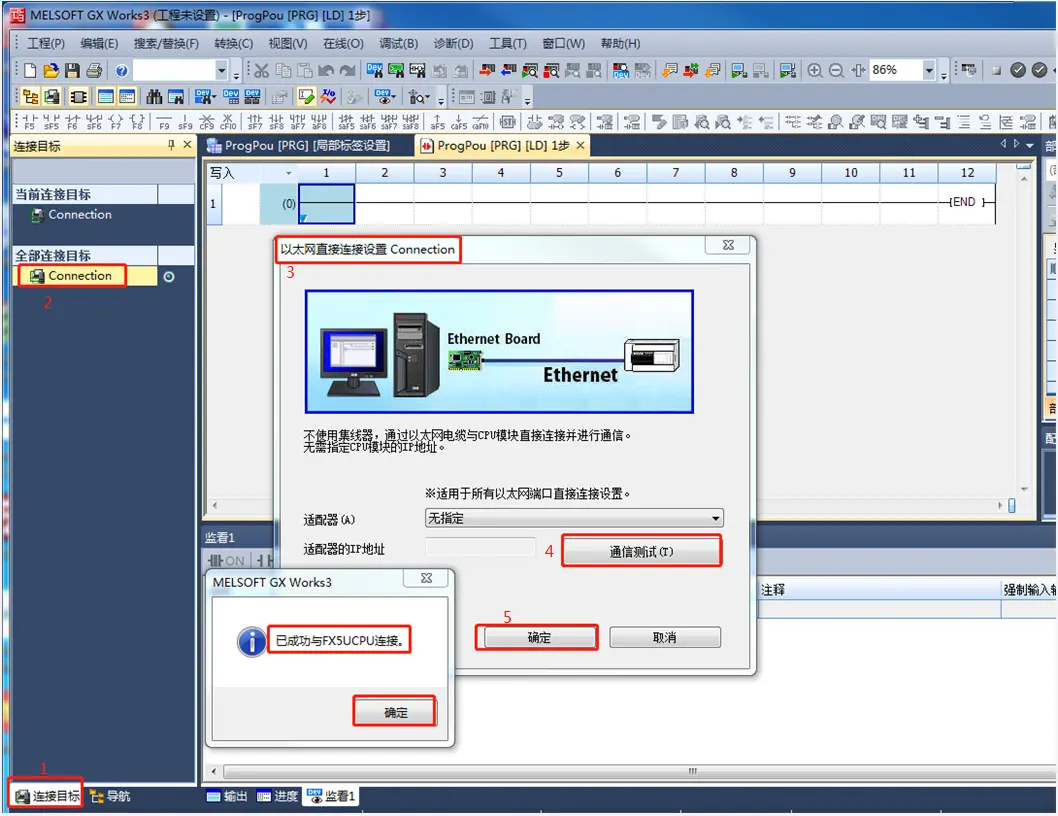This screenshot has height=816, width=1058.
Task: Click the 通信测试(T) button
Action: (x=641, y=552)
